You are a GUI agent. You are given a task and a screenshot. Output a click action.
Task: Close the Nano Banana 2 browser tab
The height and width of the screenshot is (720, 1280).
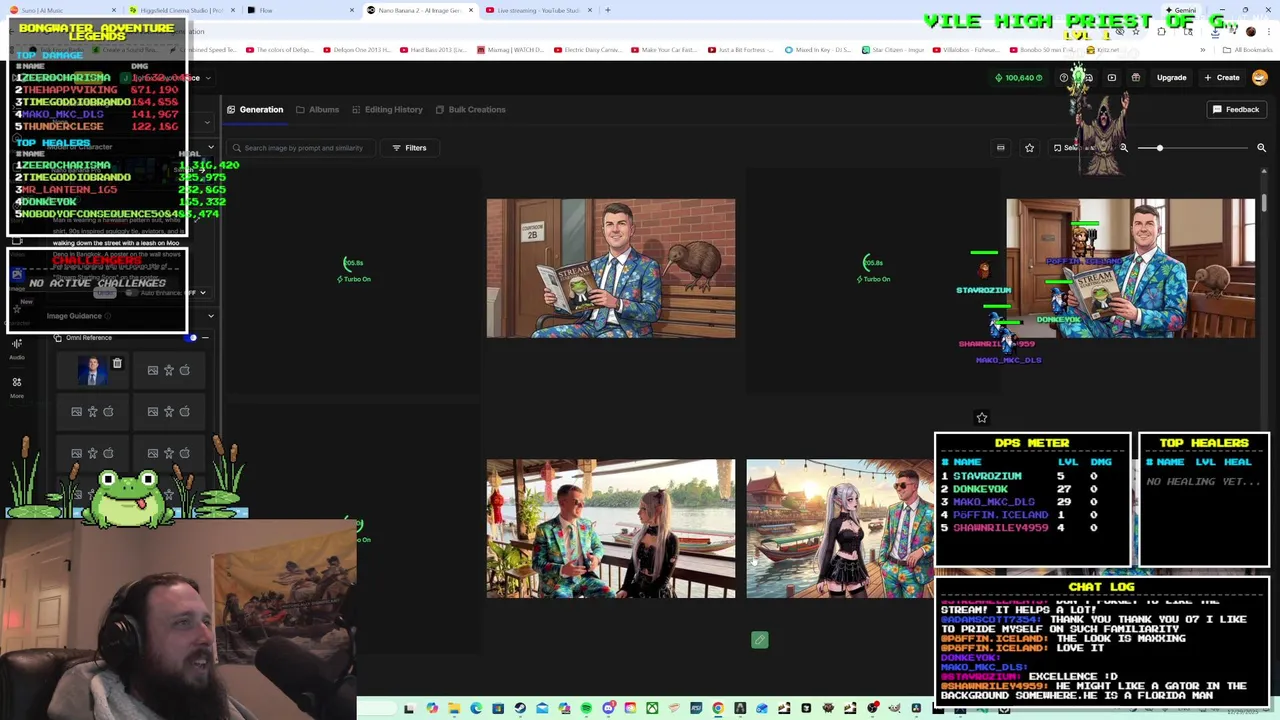pyautogui.click(x=470, y=10)
